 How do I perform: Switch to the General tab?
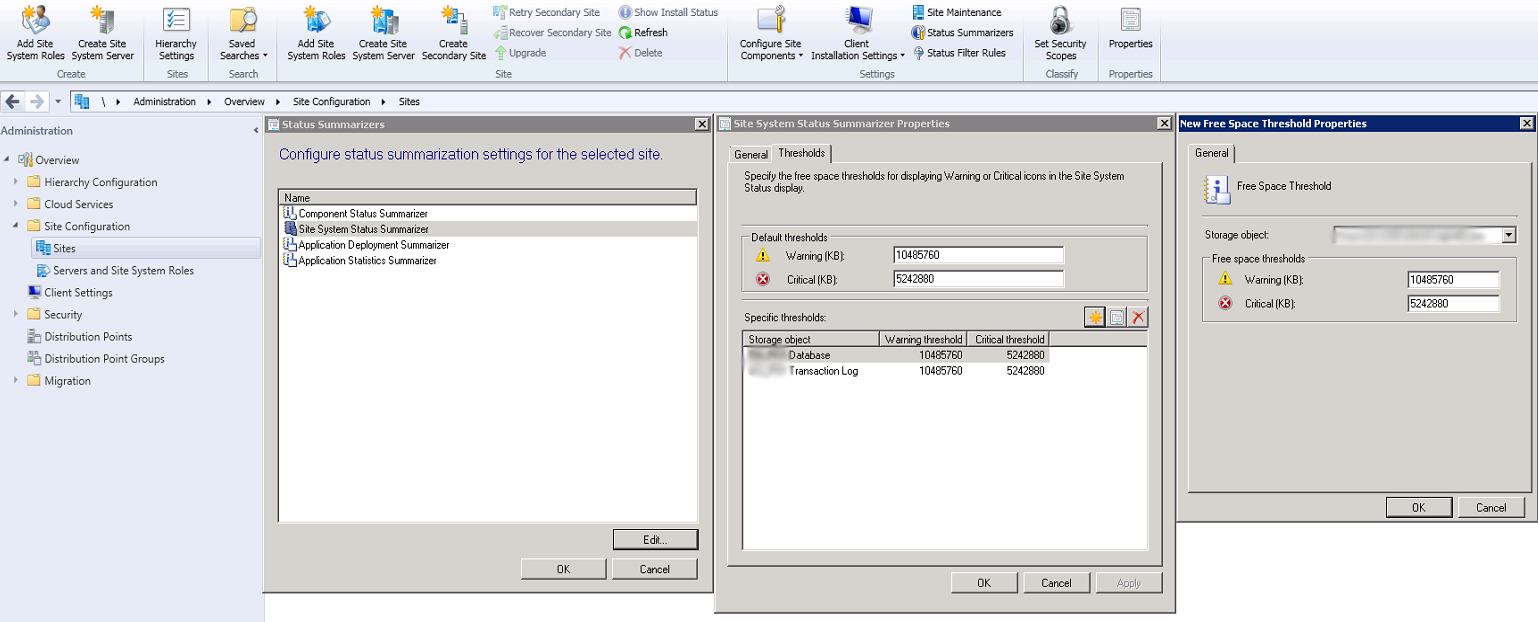(x=750, y=153)
